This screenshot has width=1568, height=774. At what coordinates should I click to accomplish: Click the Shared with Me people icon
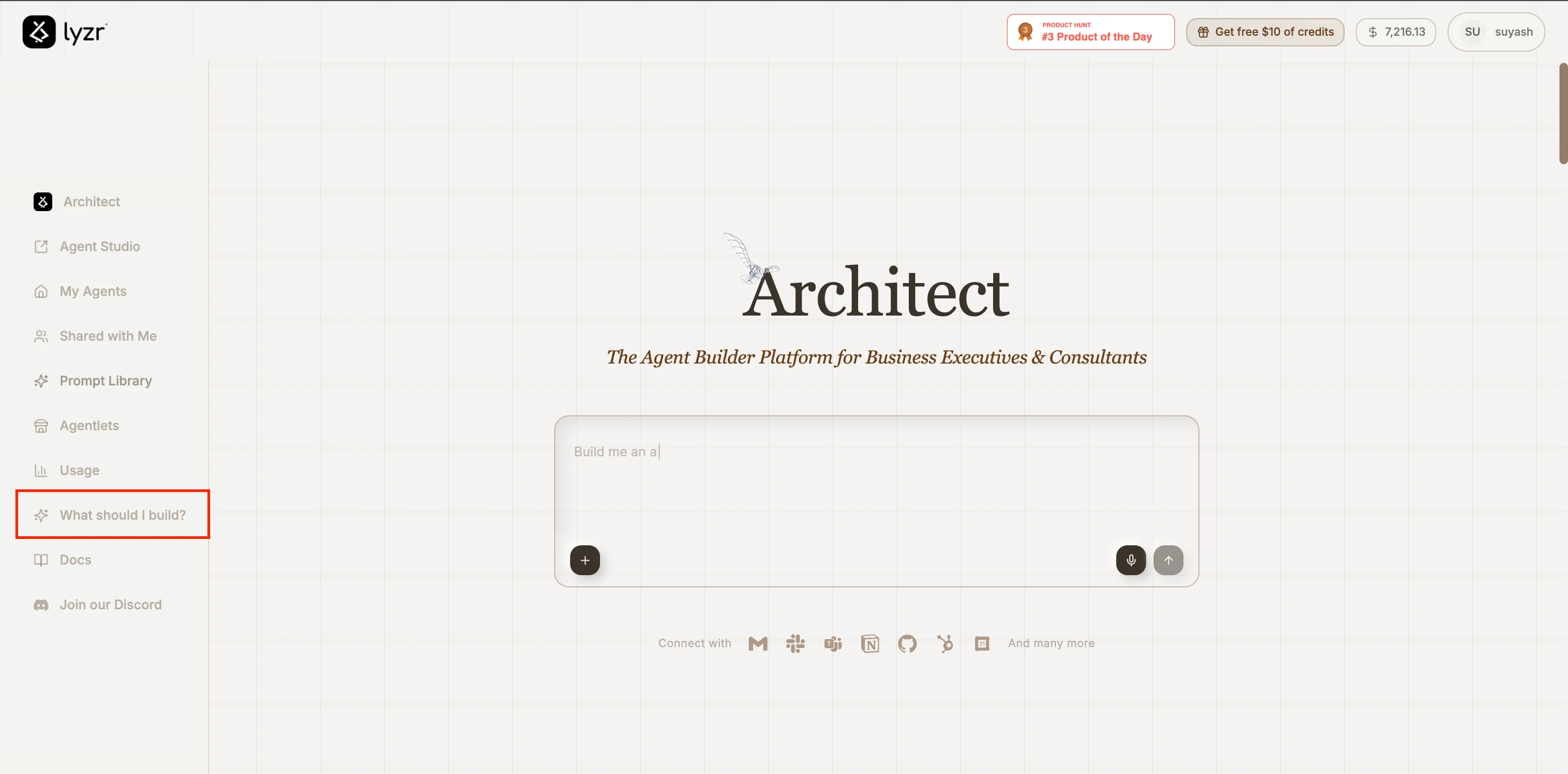point(41,336)
